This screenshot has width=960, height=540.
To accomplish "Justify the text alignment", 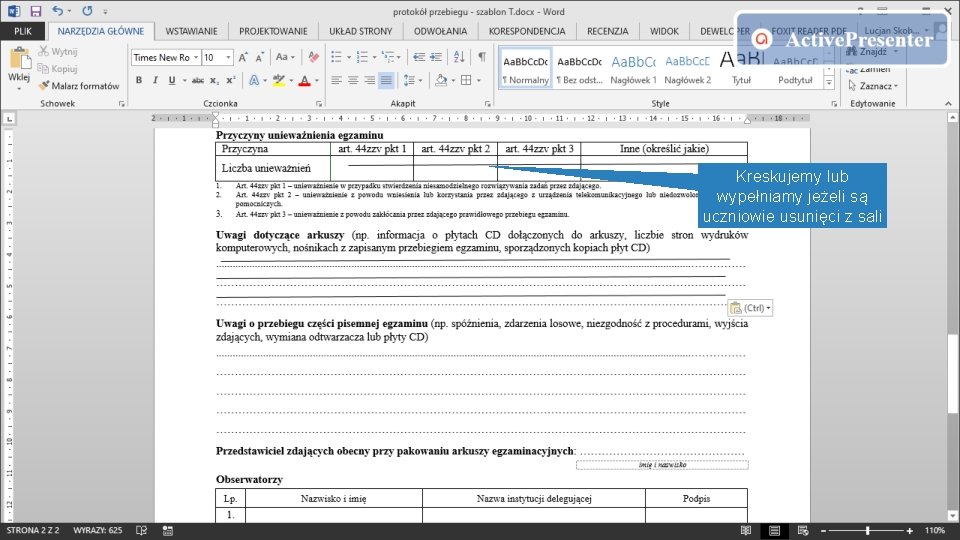I will click(386, 80).
